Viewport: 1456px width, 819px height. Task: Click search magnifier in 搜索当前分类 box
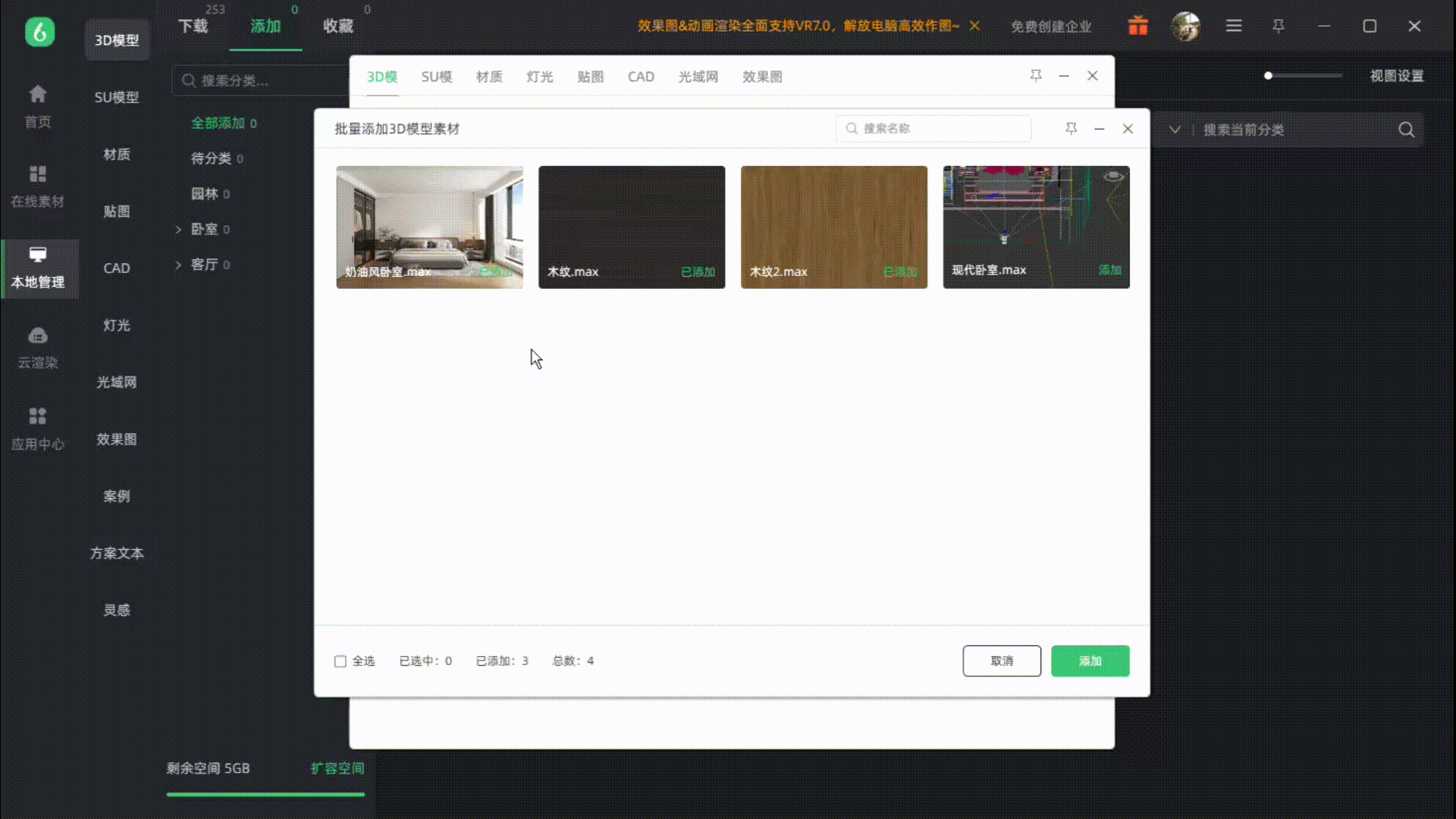coord(1406,130)
